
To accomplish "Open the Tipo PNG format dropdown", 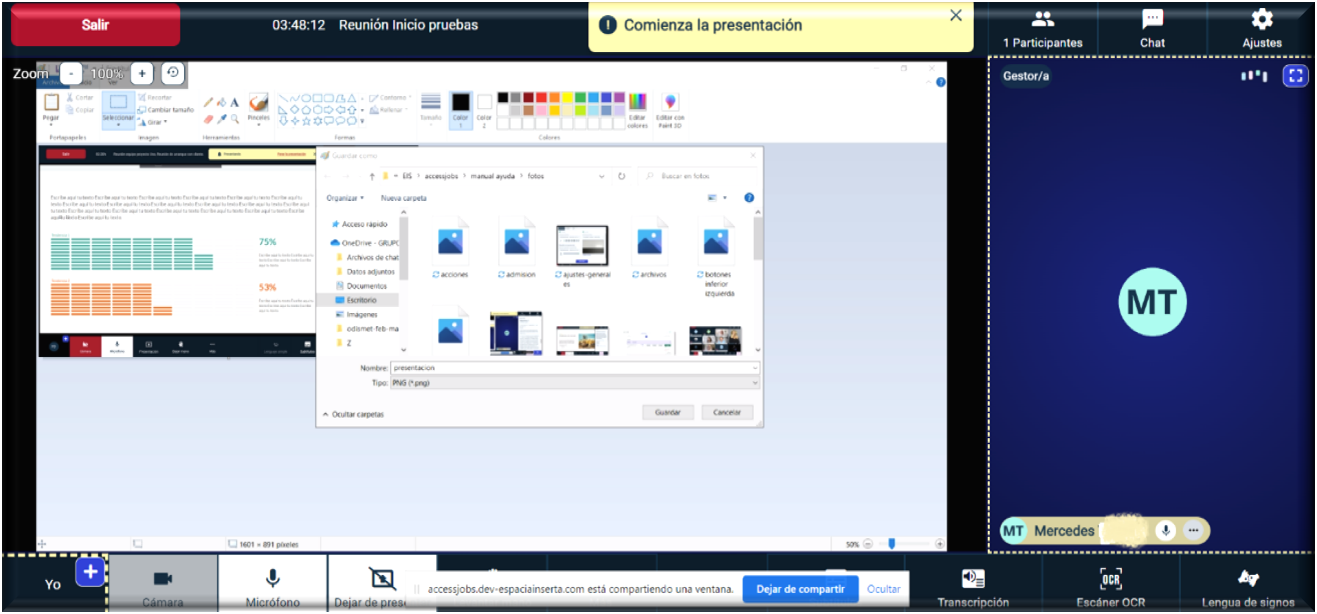I will [574, 383].
